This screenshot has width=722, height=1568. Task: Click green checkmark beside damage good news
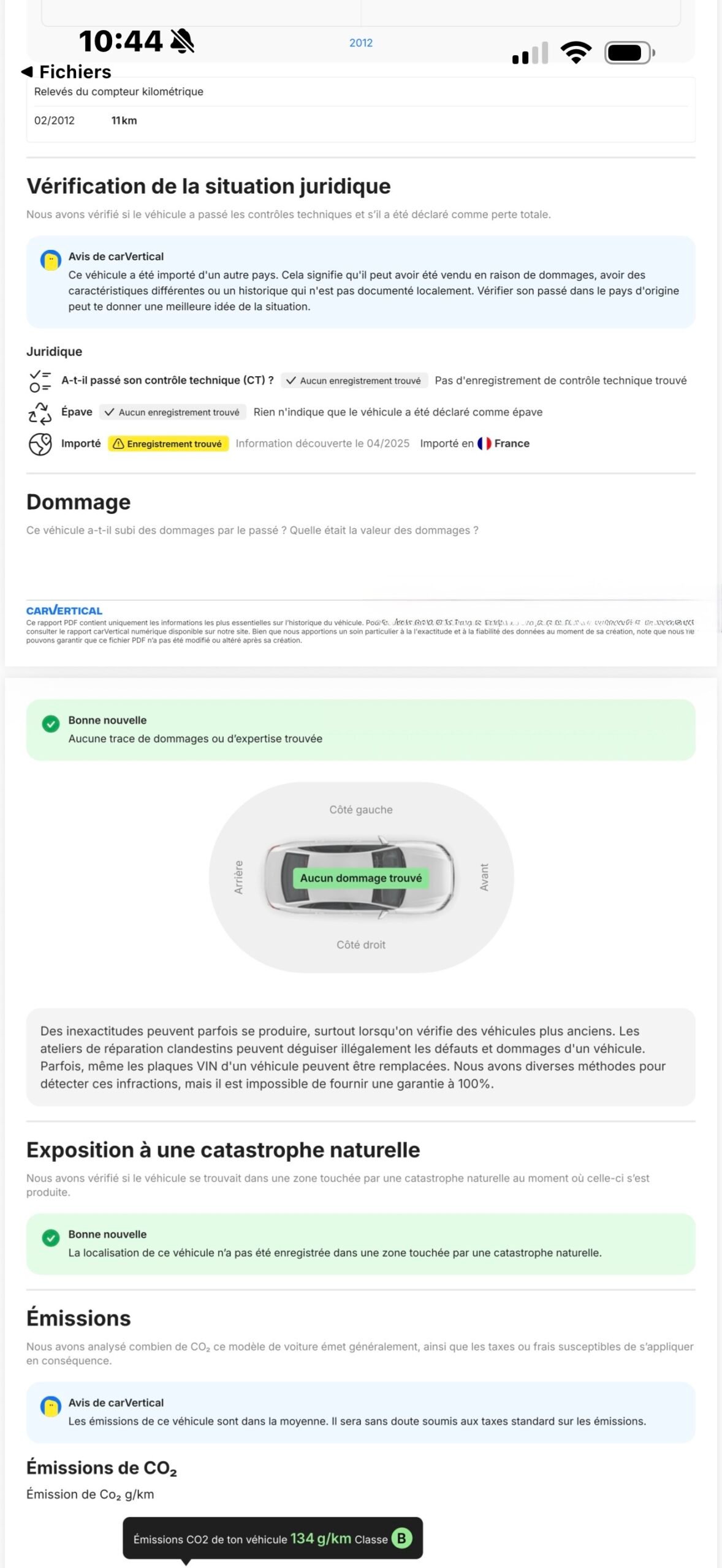coord(51,724)
